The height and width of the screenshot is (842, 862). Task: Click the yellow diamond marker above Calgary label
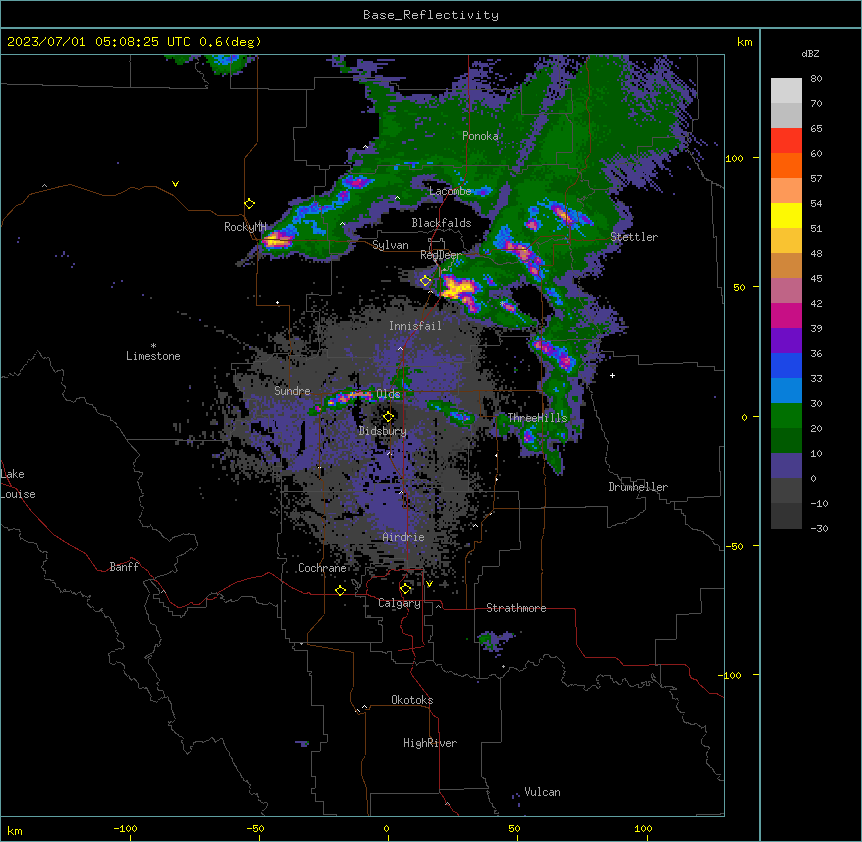(x=405, y=589)
